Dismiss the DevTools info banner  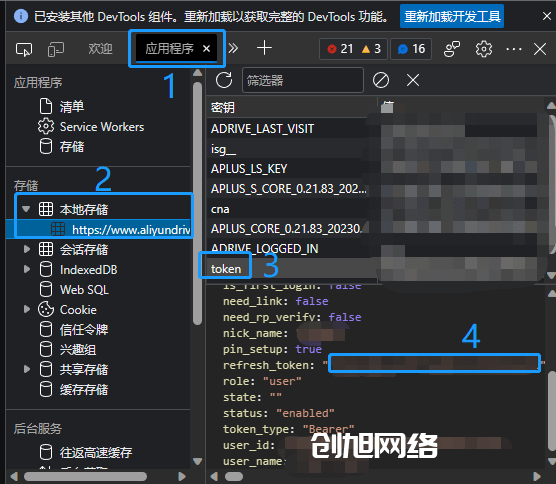coord(546,16)
